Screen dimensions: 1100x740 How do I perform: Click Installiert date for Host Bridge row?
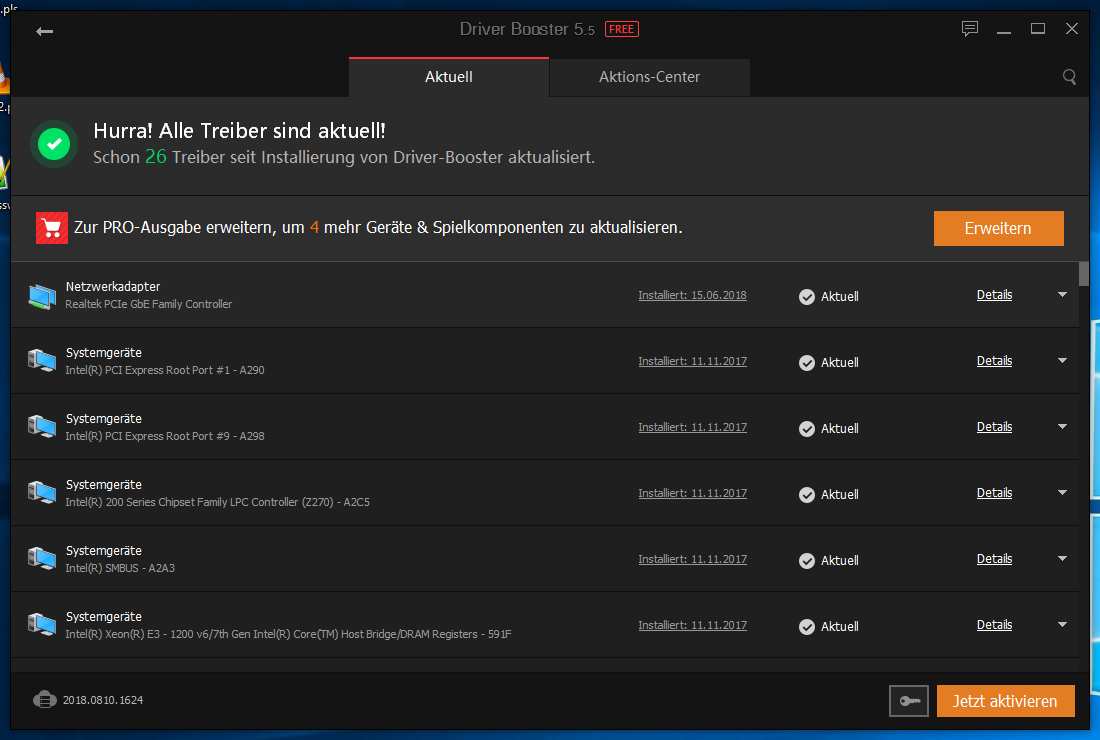pyautogui.click(x=692, y=625)
